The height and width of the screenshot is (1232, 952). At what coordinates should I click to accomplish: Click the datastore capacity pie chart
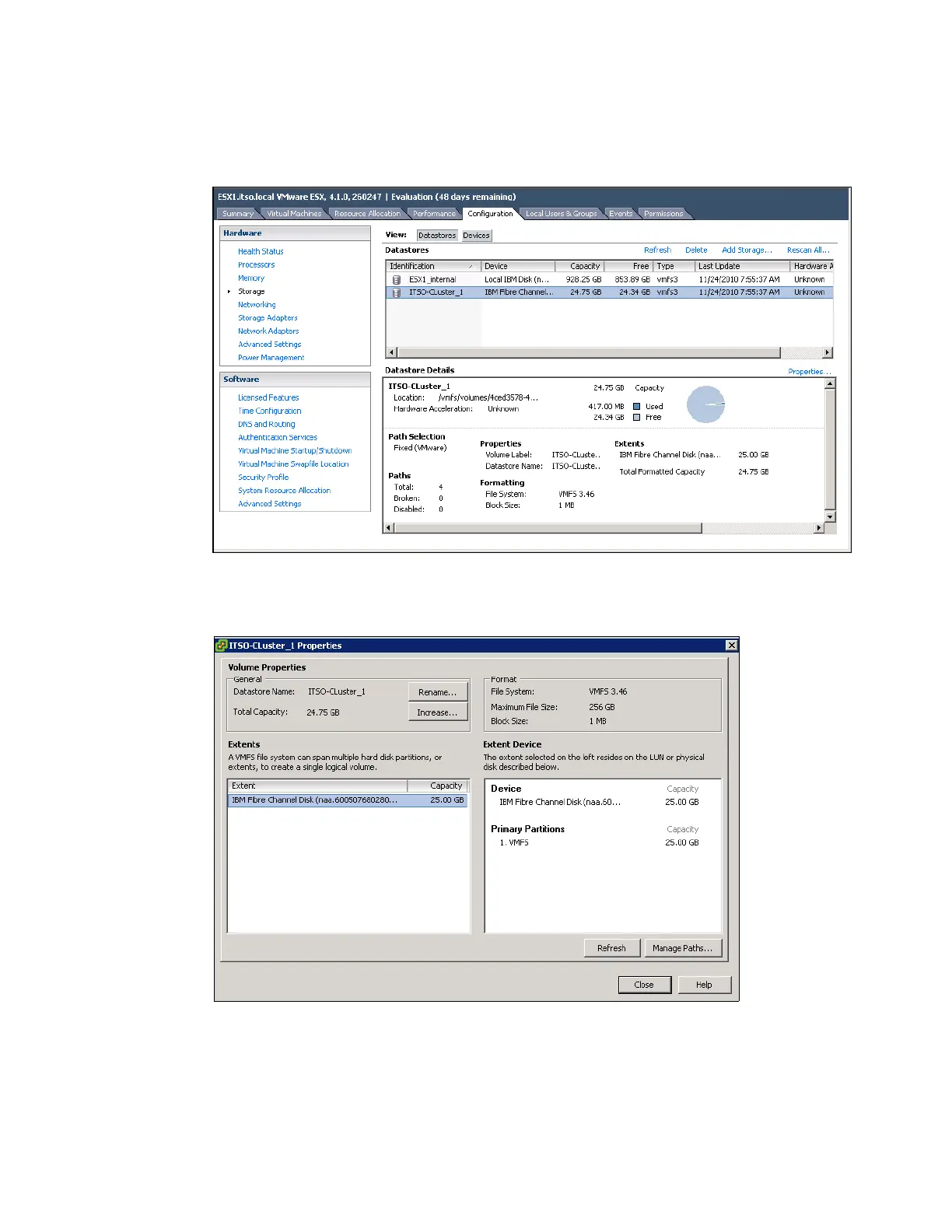706,404
